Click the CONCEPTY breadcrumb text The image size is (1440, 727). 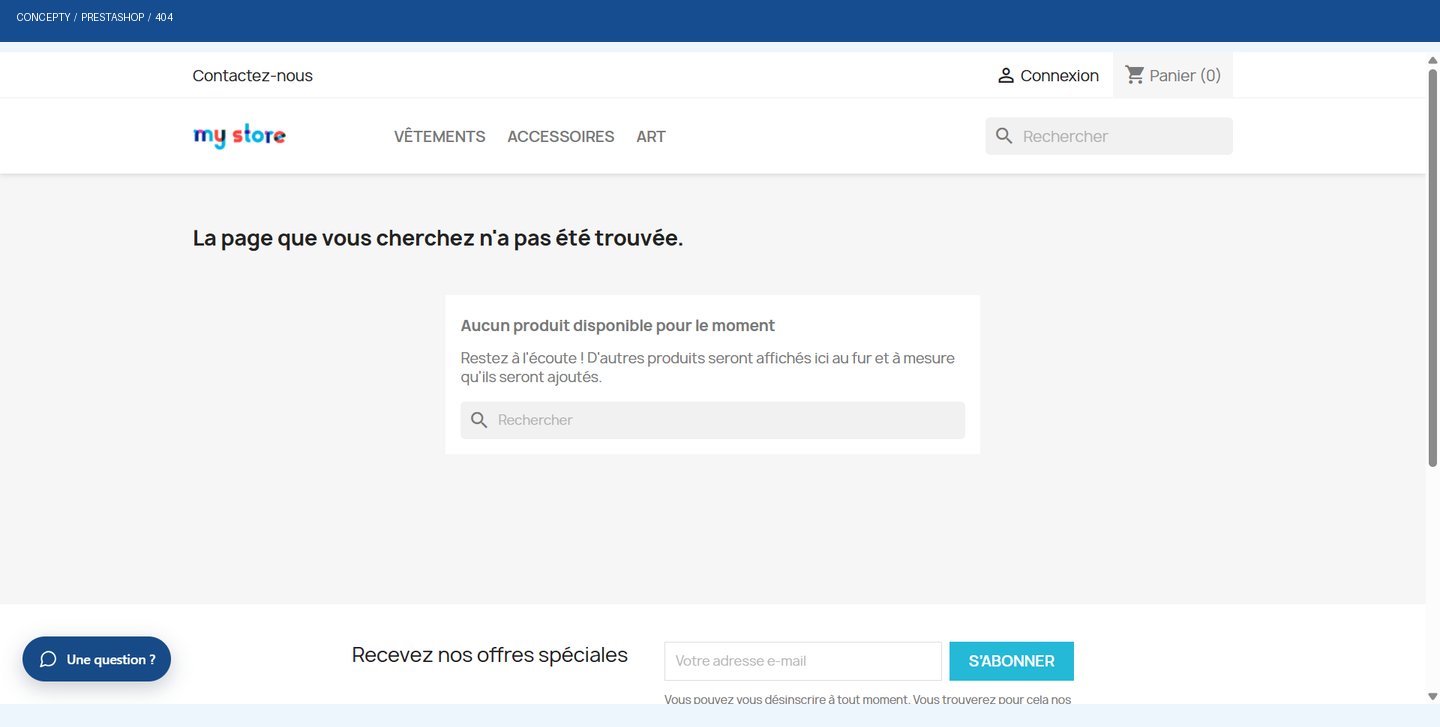(x=43, y=18)
